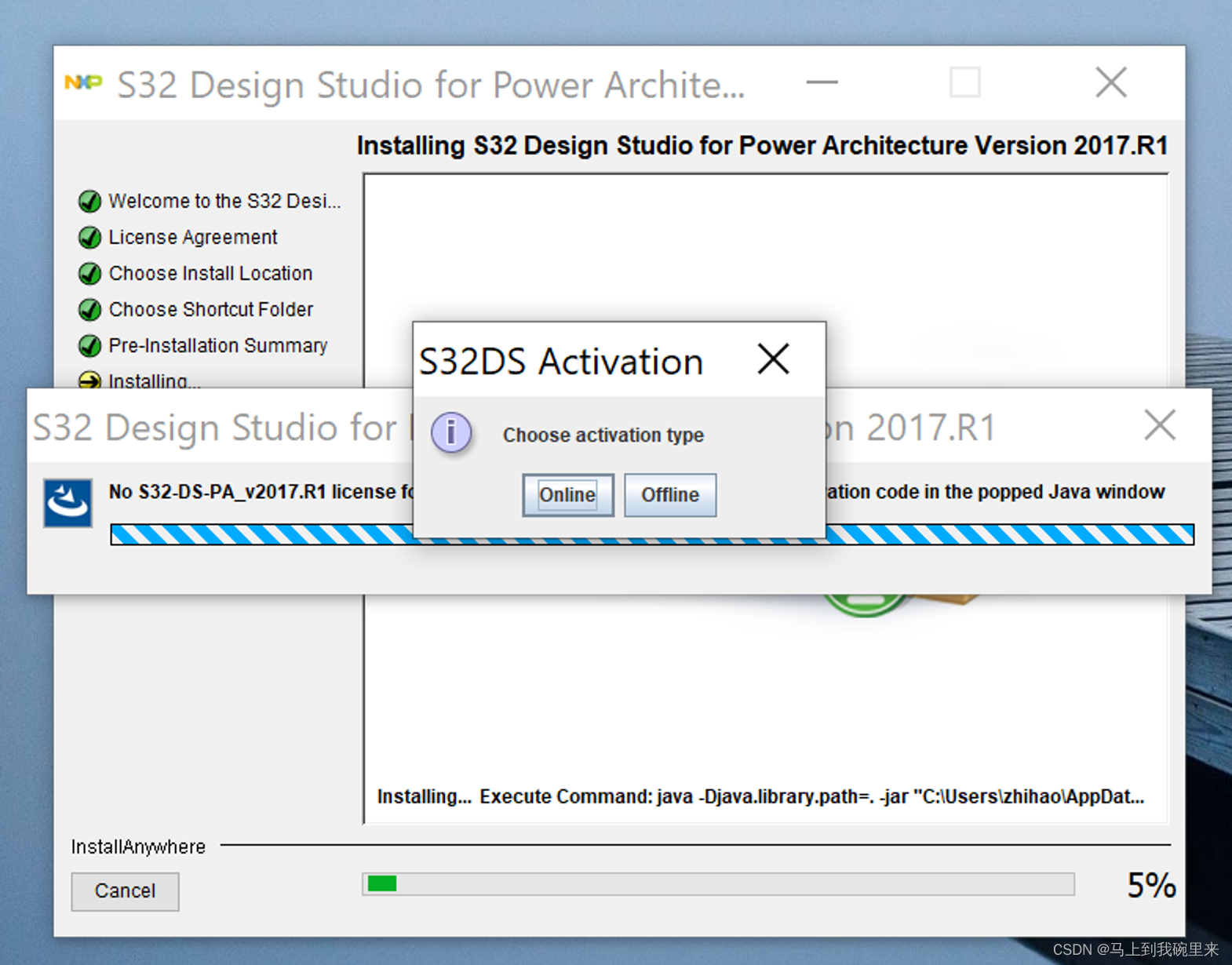
Task: Click green check beside Pre-Installation Summary
Action: coord(90,346)
